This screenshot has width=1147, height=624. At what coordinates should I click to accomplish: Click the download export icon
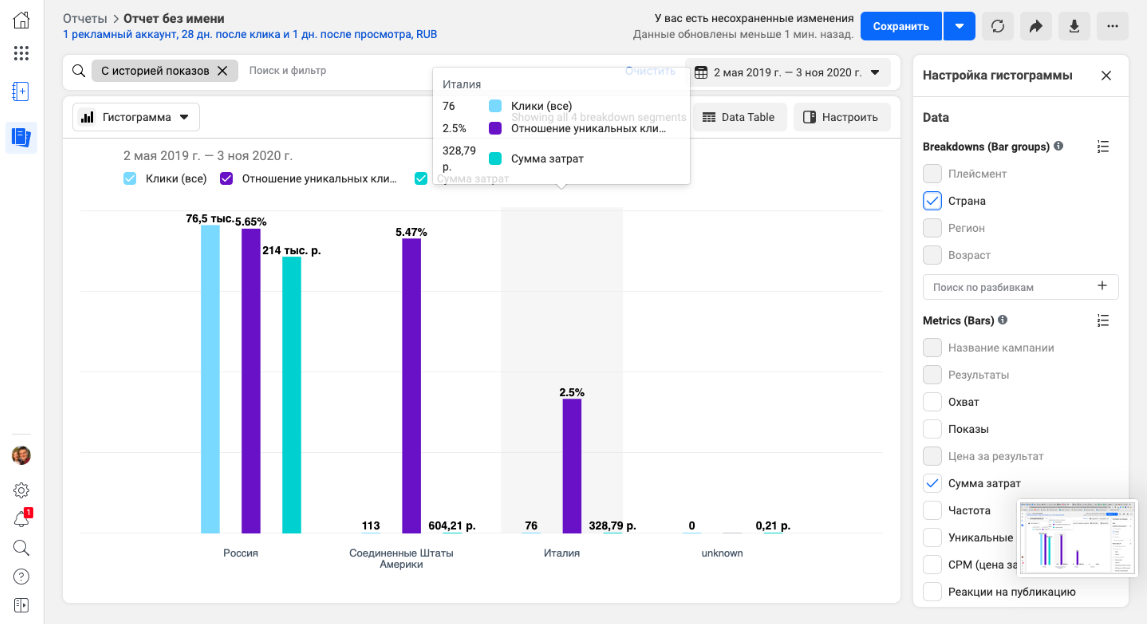point(1074,26)
